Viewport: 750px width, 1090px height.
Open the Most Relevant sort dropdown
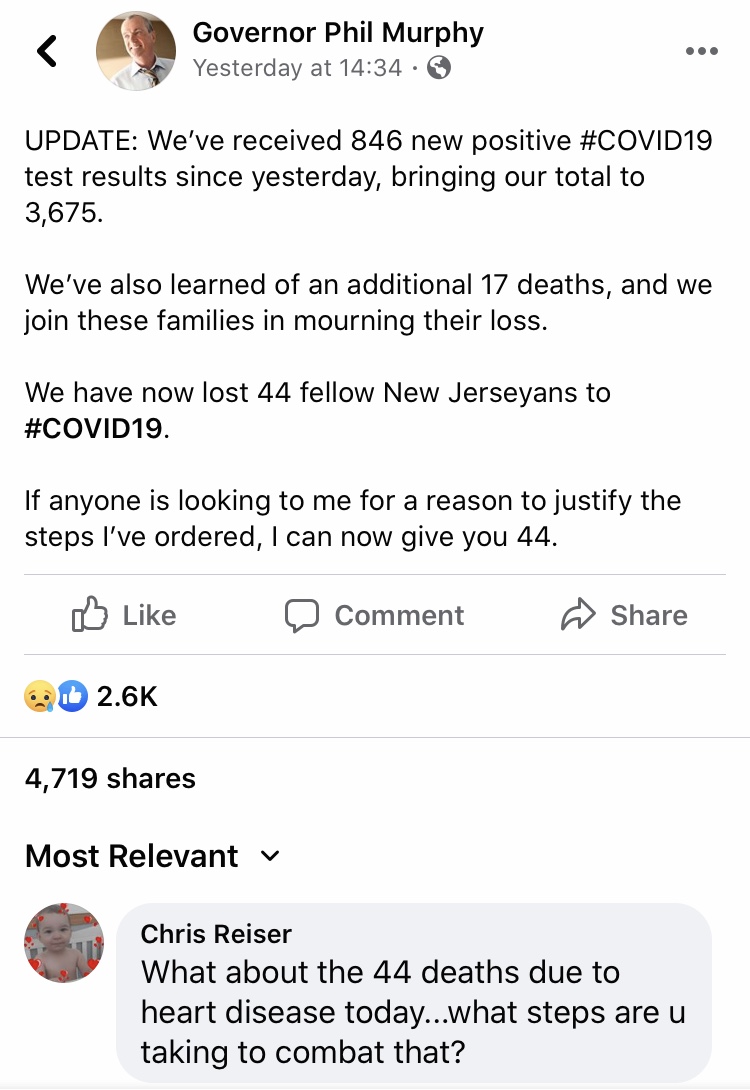pos(153,856)
